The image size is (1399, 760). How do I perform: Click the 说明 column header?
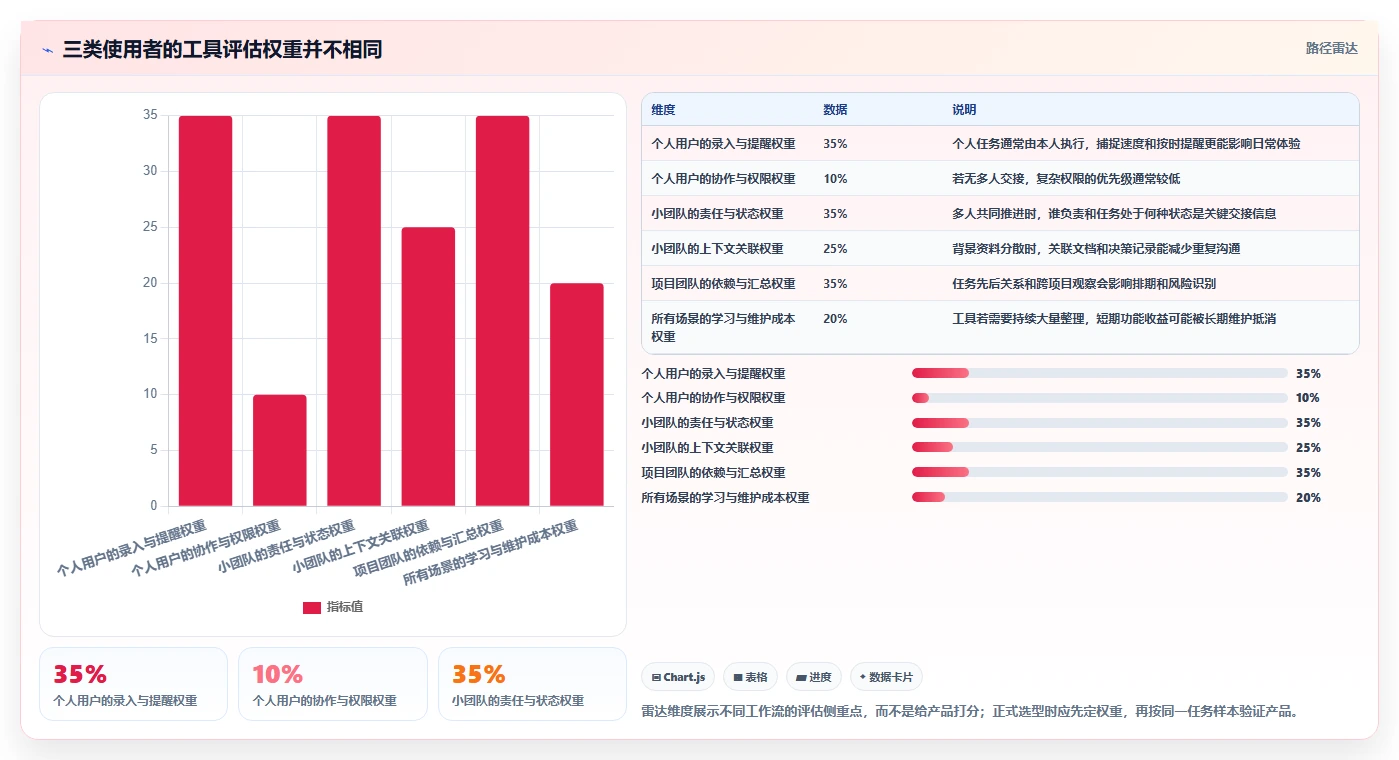(x=964, y=110)
